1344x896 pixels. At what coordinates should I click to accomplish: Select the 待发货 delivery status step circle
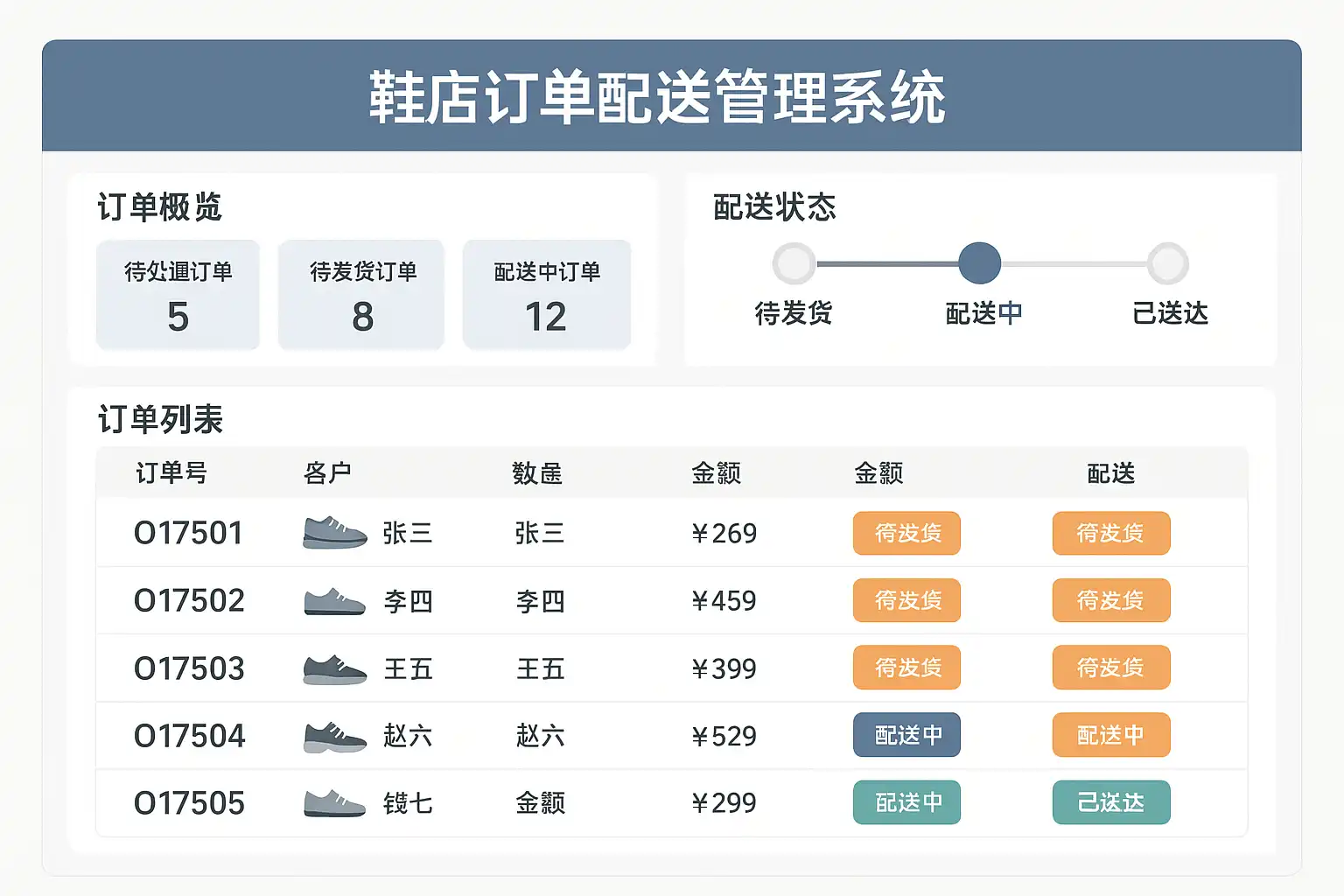coord(794,263)
